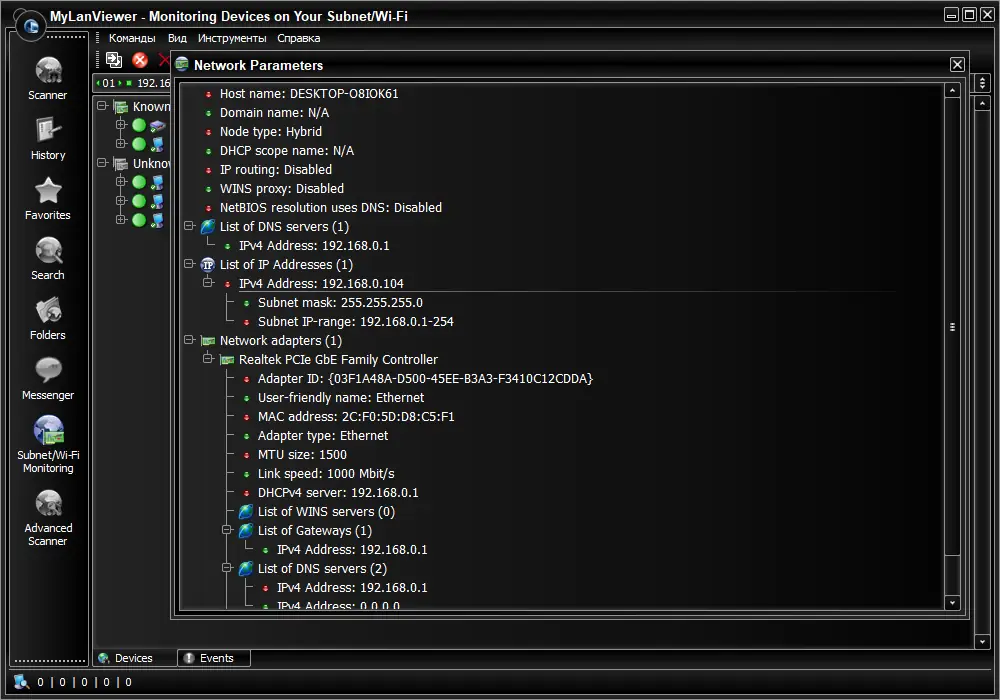Select the Adapter ID row
Image resolution: width=1000 pixels, height=700 pixels.
coord(425,379)
